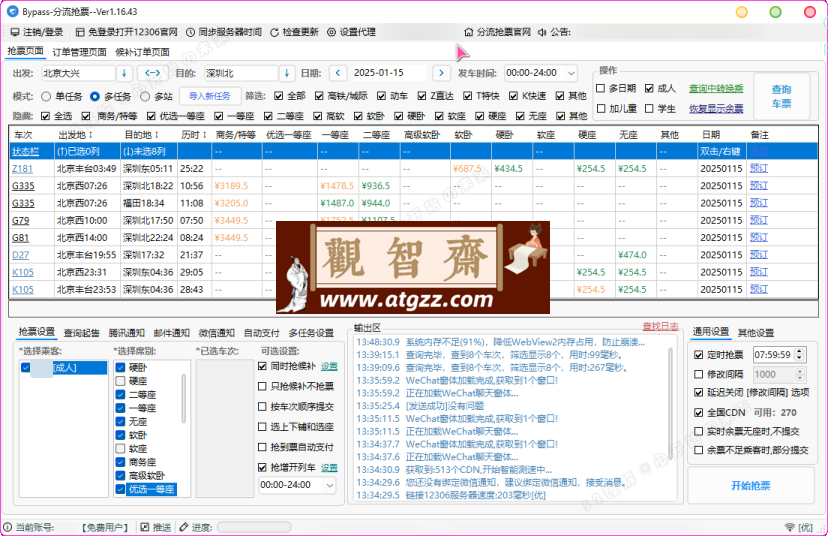Increase 定时抢票 time stepper

pyautogui.click(x=799, y=351)
